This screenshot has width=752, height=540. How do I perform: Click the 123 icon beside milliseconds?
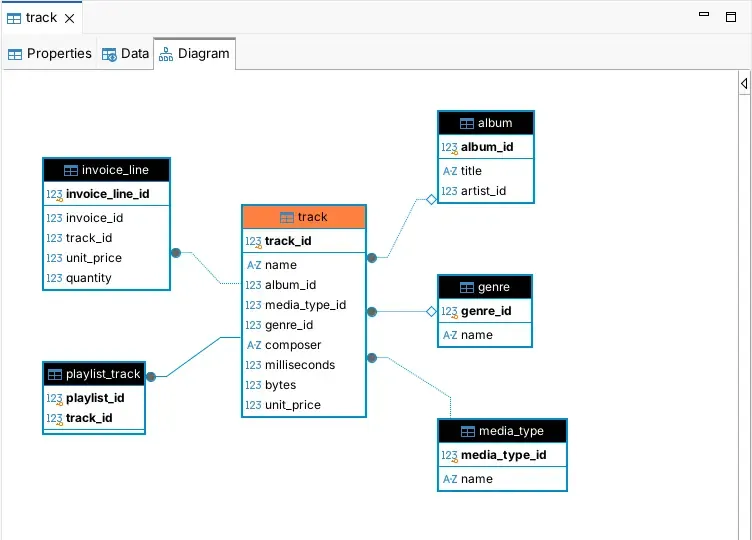[253, 365]
